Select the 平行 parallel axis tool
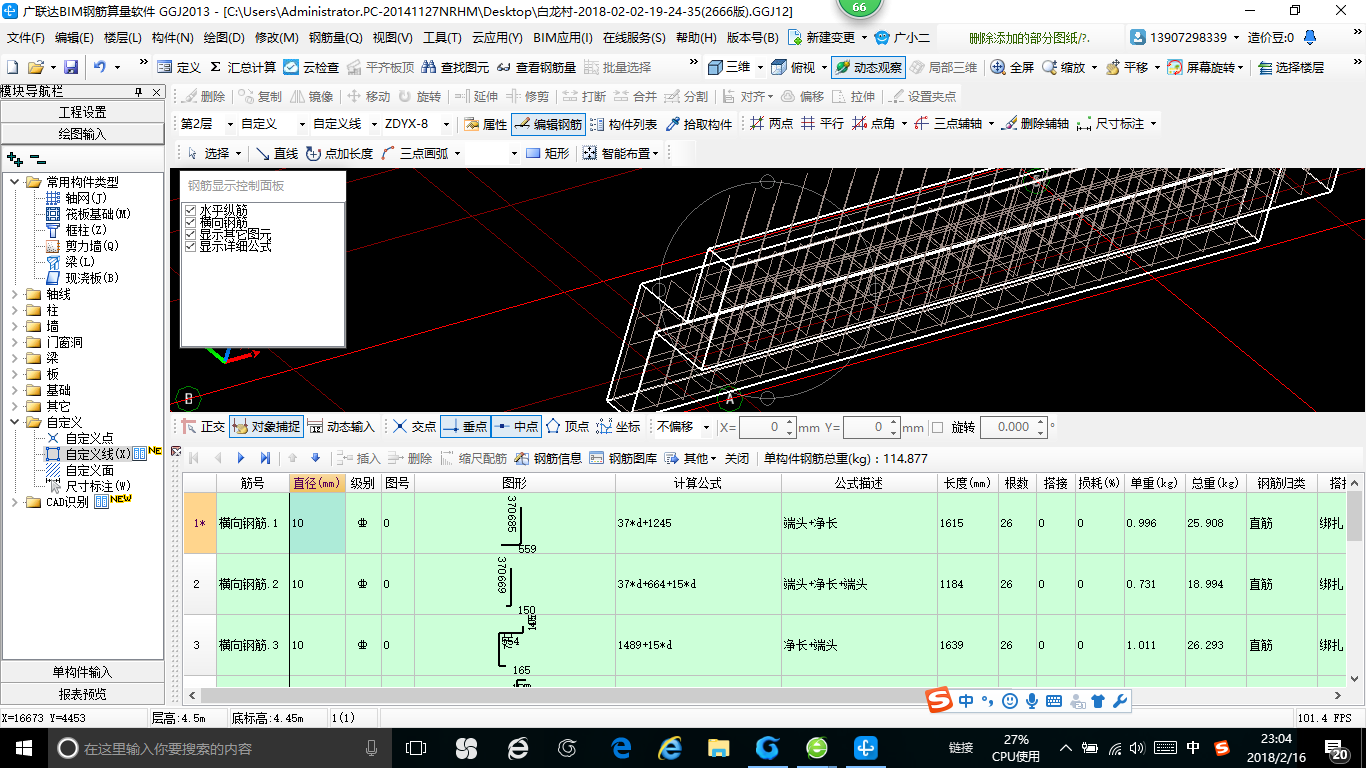 [x=822, y=124]
